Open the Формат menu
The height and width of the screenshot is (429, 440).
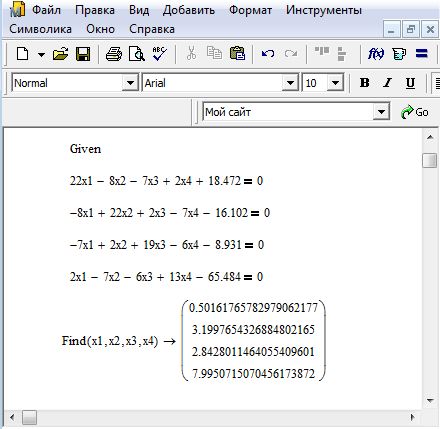(x=250, y=10)
